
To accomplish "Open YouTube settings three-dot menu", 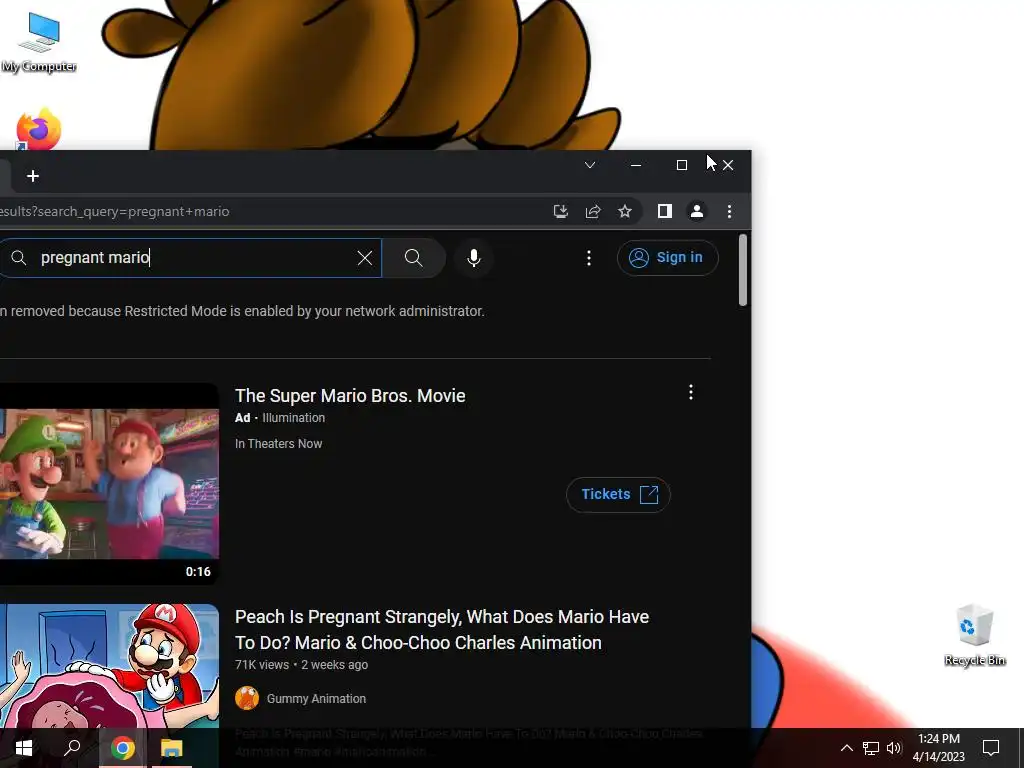I will coord(589,258).
